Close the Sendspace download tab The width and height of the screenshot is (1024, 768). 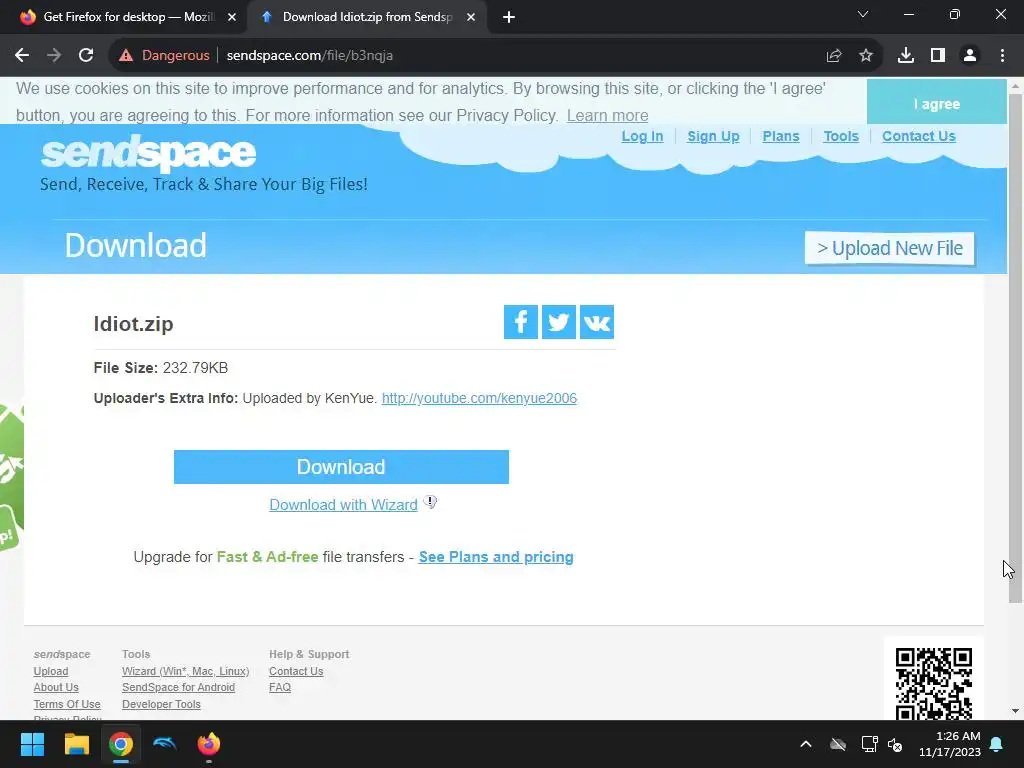[471, 17]
